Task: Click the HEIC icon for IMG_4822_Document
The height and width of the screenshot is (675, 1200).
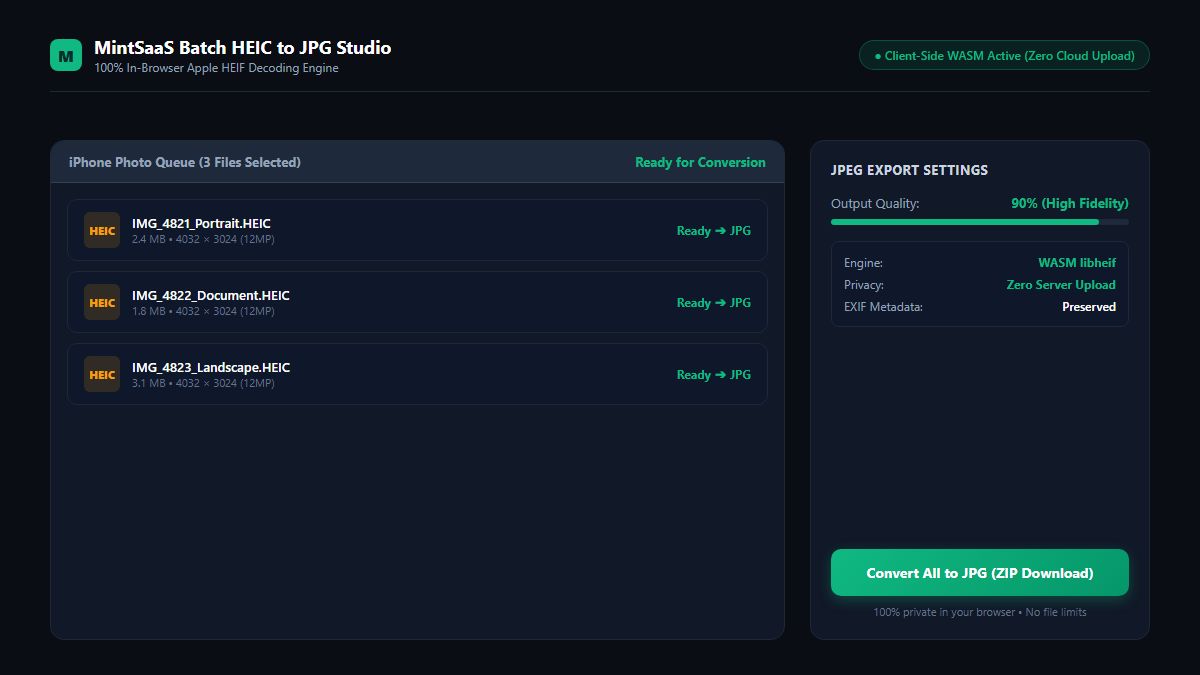Action: [102, 302]
